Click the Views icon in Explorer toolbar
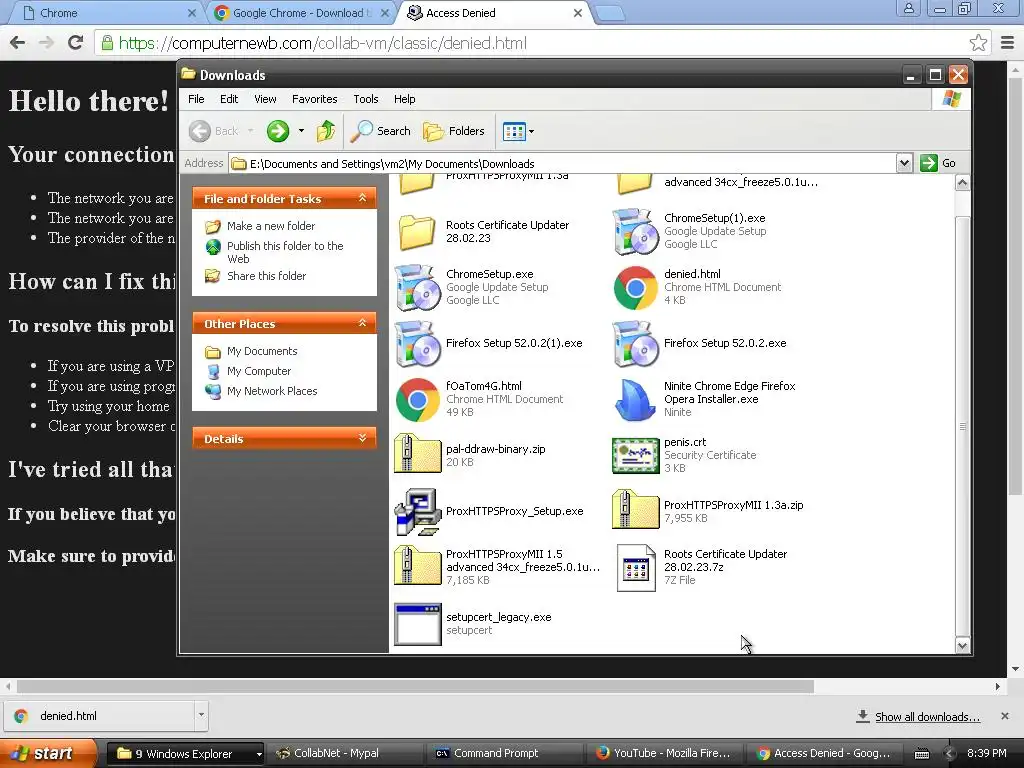Screen dimensions: 1024x768 [514, 131]
